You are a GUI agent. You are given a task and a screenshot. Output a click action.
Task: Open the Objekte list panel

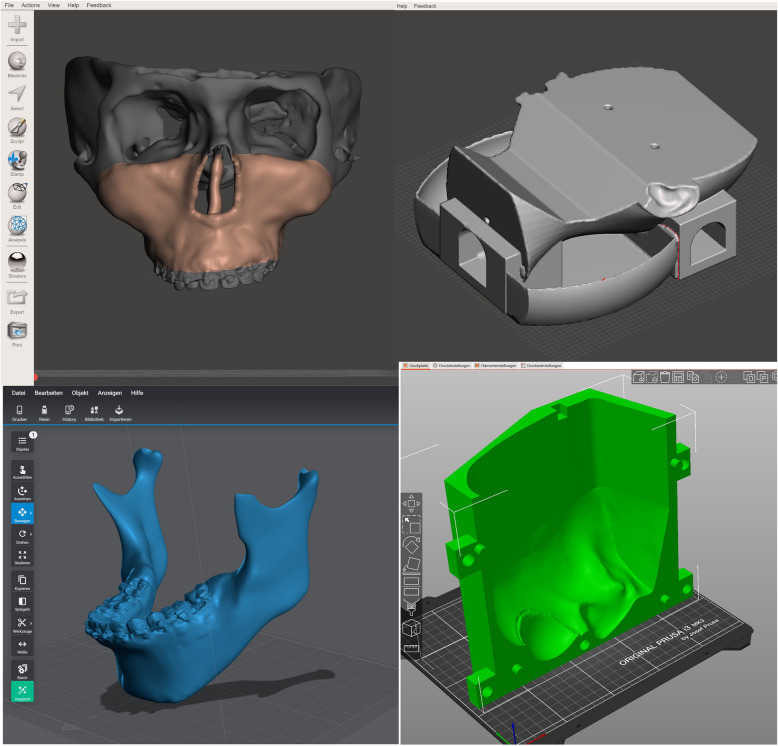coord(22,442)
